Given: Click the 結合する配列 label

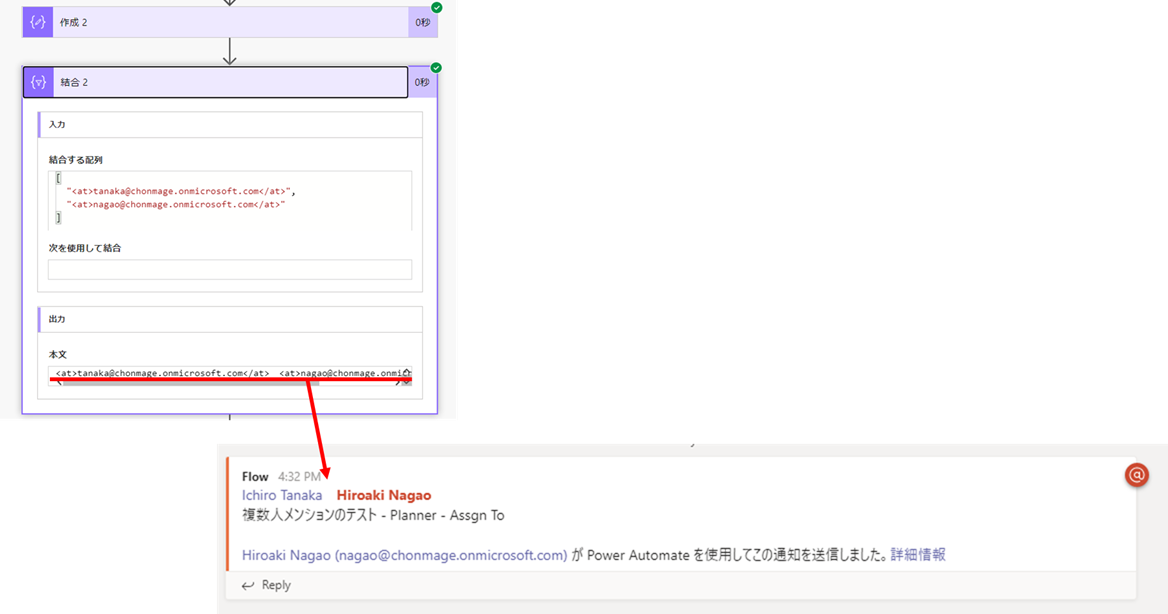Looking at the screenshot, I should point(75,159).
